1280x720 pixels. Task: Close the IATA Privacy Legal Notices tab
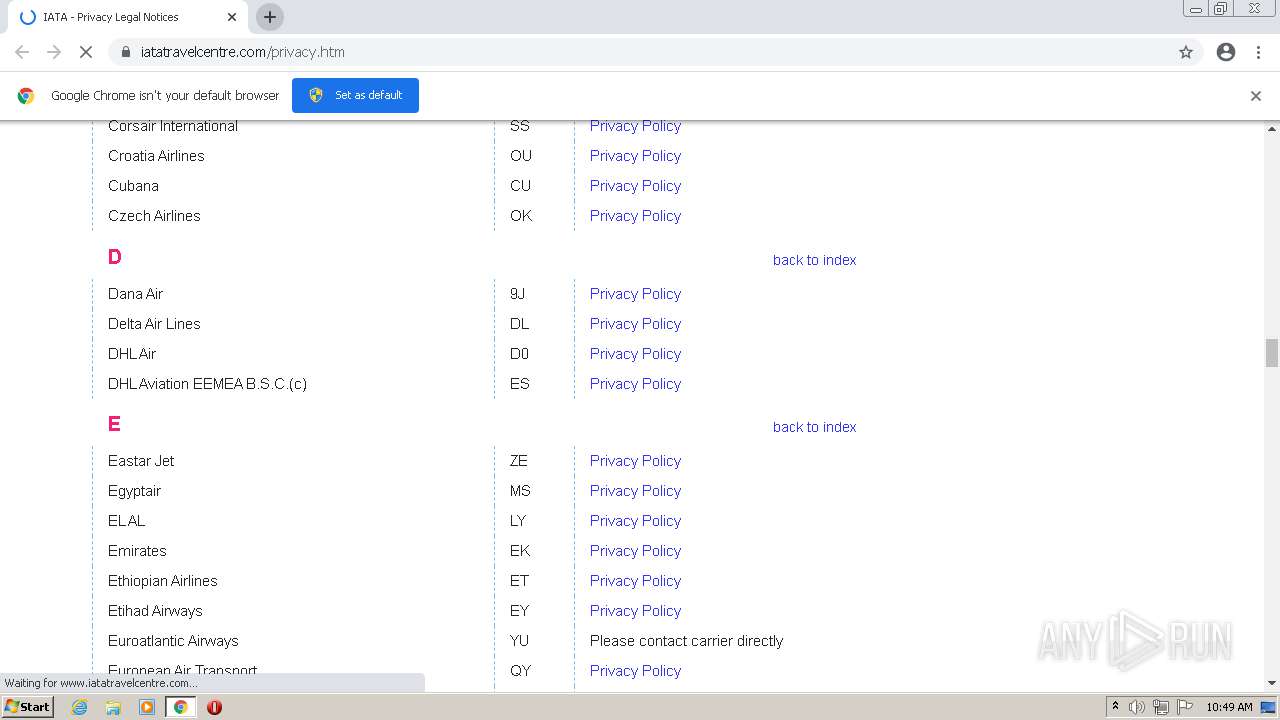pyautogui.click(x=232, y=17)
